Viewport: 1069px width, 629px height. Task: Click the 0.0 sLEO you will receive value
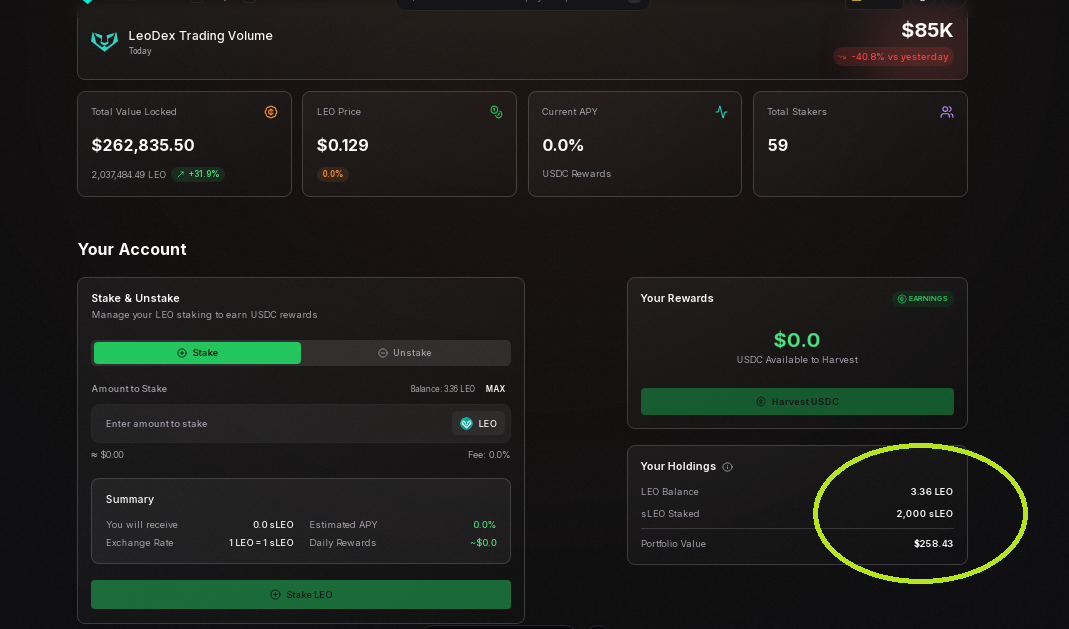(x=273, y=525)
